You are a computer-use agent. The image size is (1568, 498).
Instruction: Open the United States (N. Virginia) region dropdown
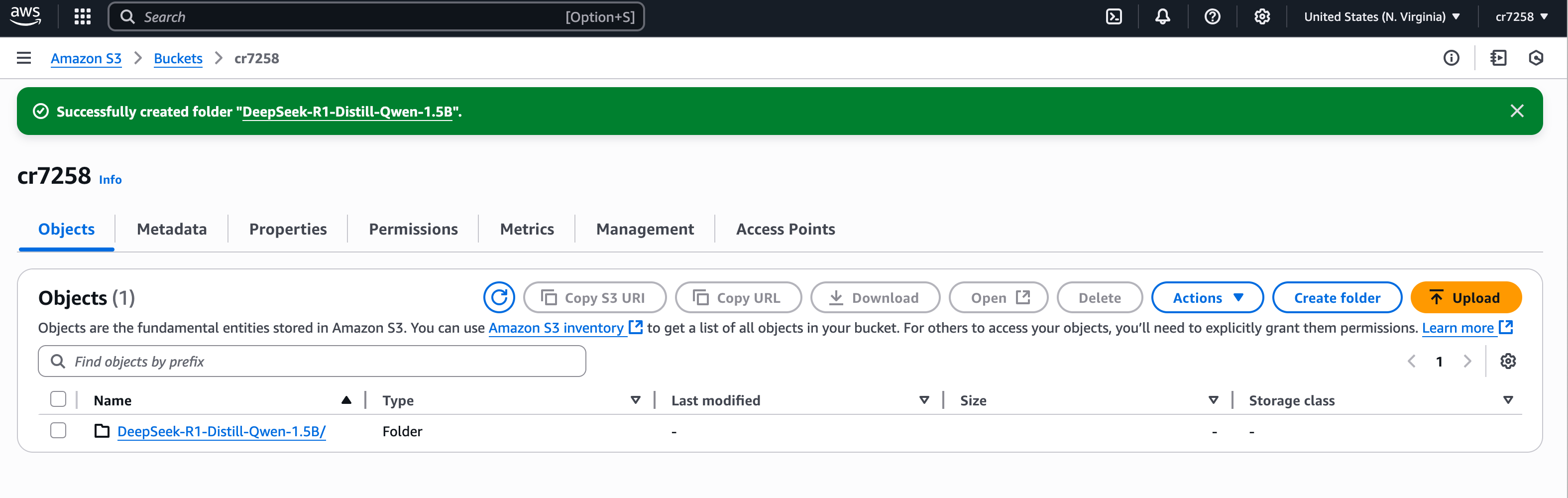(x=1382, y=16)
